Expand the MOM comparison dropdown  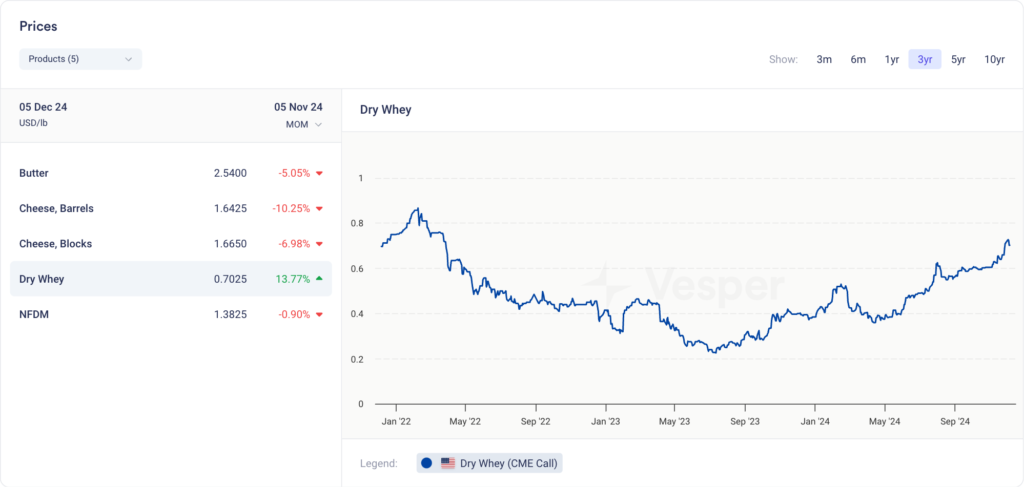pos(303,125)
